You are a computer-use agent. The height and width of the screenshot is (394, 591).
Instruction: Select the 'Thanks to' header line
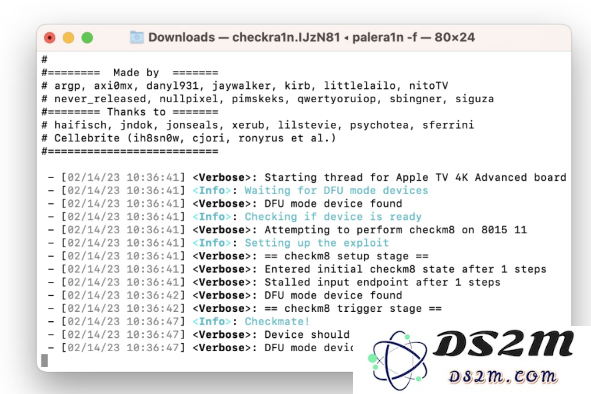pos(130,112)
